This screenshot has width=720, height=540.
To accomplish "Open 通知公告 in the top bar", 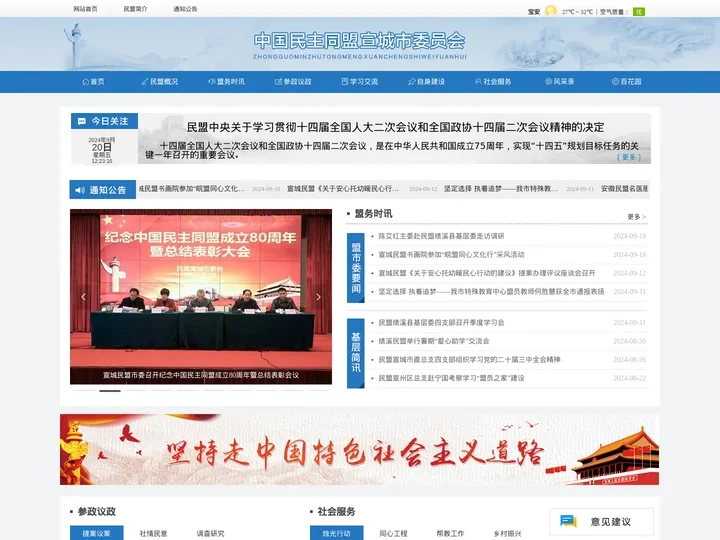I will point(186,9).
